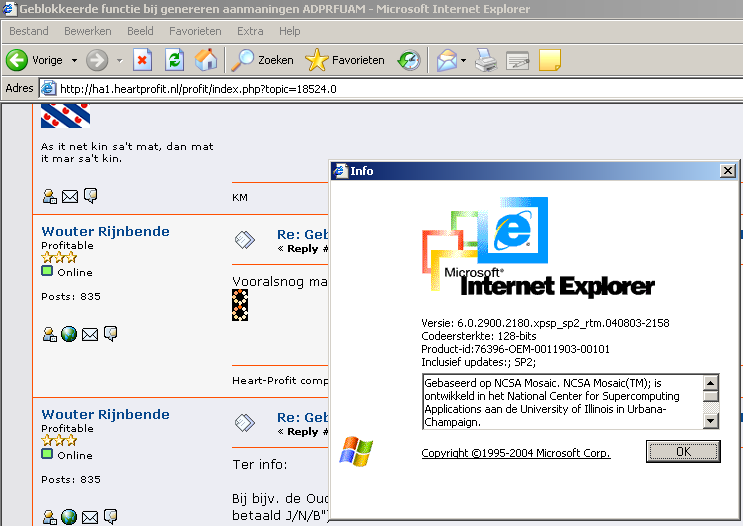Screen dimensions: 743x526
Task: Open first Wouter Rijnbende profile name link
Action: pyautogui.click(x=105, y=231)
